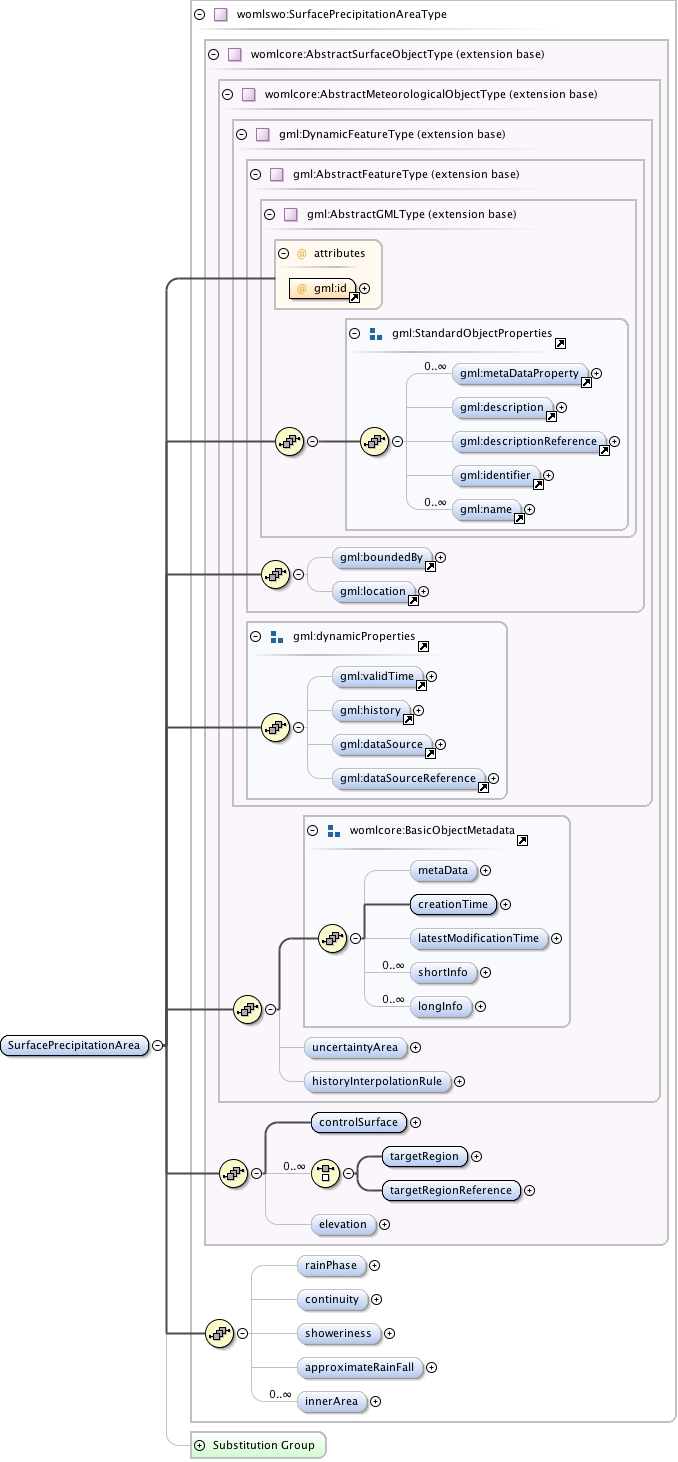Image resolution: width=678 pixels, height=1462 pixels.
Task: Collapse gml:AbstractFeatureType extension base
Action: point(255,174)
